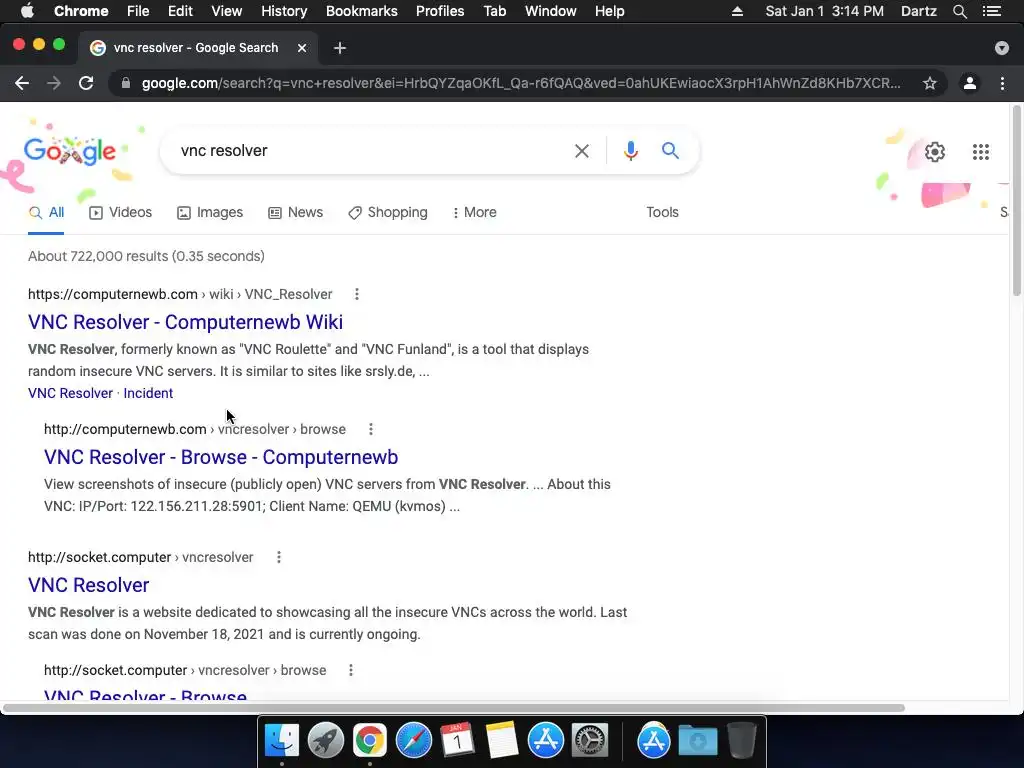This screenshot has width=1024, height=768.
Task: Expand the More search categories
Action: [x=474, y=212]
